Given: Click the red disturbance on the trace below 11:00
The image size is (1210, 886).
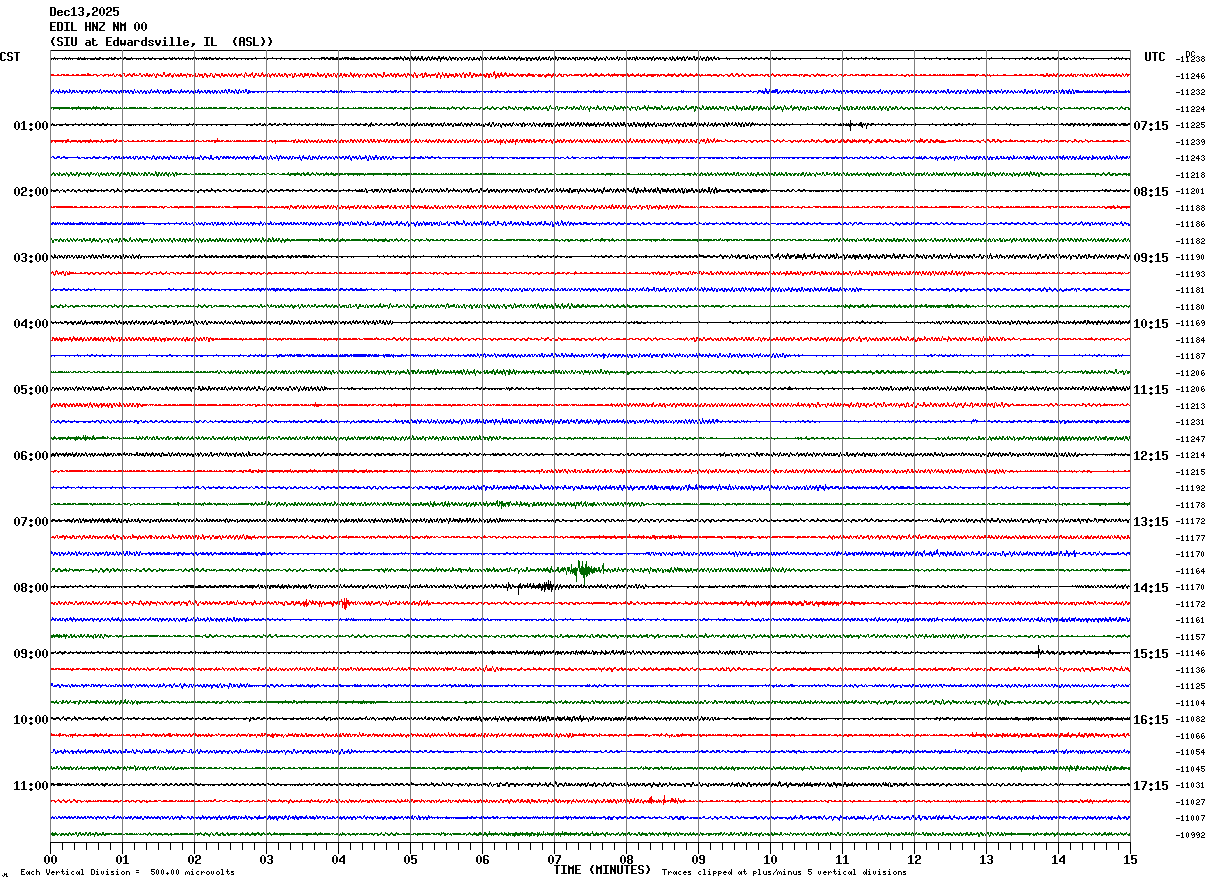Looking at the screenshot, I should pyautogui.click(x=662, y=800).
